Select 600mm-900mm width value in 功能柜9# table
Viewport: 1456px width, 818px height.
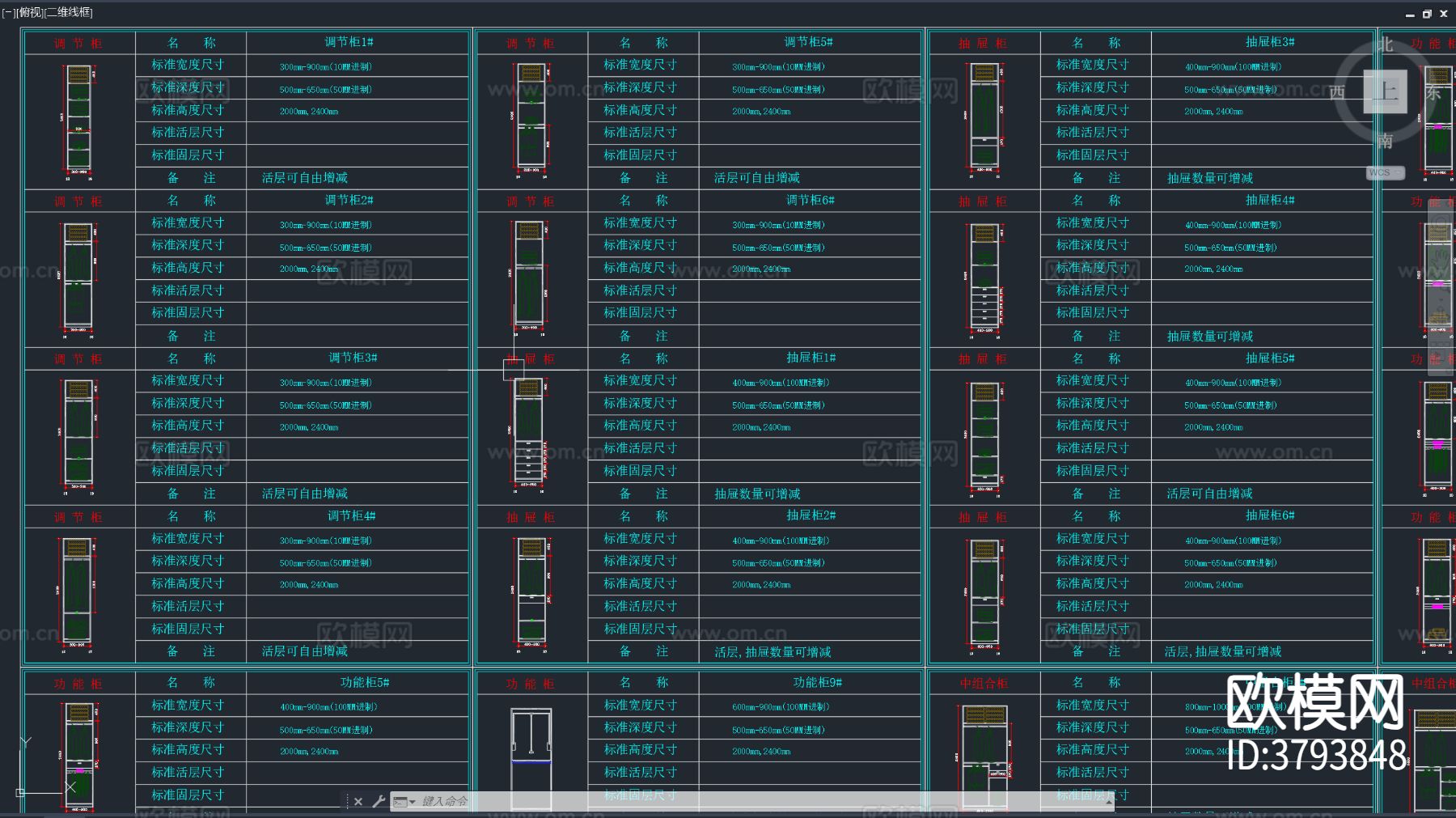pyautogui.click(x=781, y=707)
